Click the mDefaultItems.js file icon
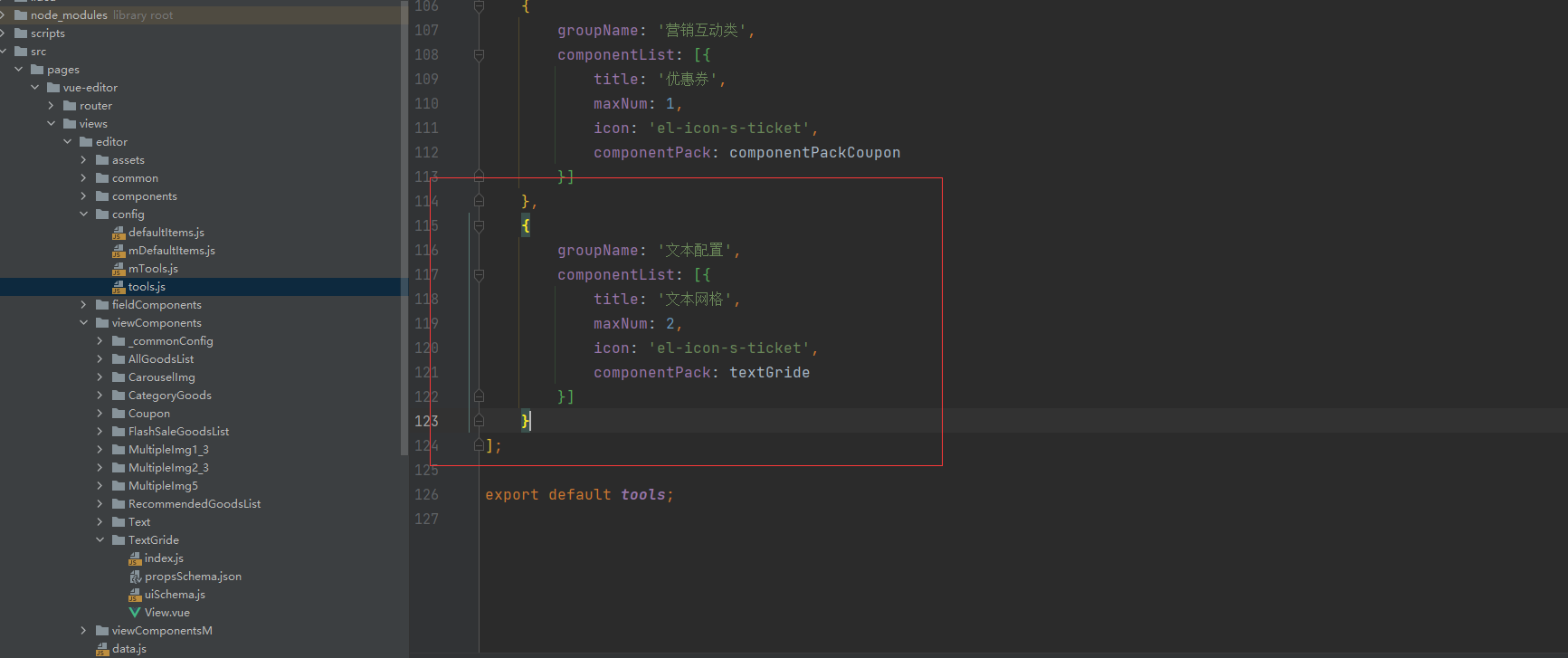 (x=119, y=251)
